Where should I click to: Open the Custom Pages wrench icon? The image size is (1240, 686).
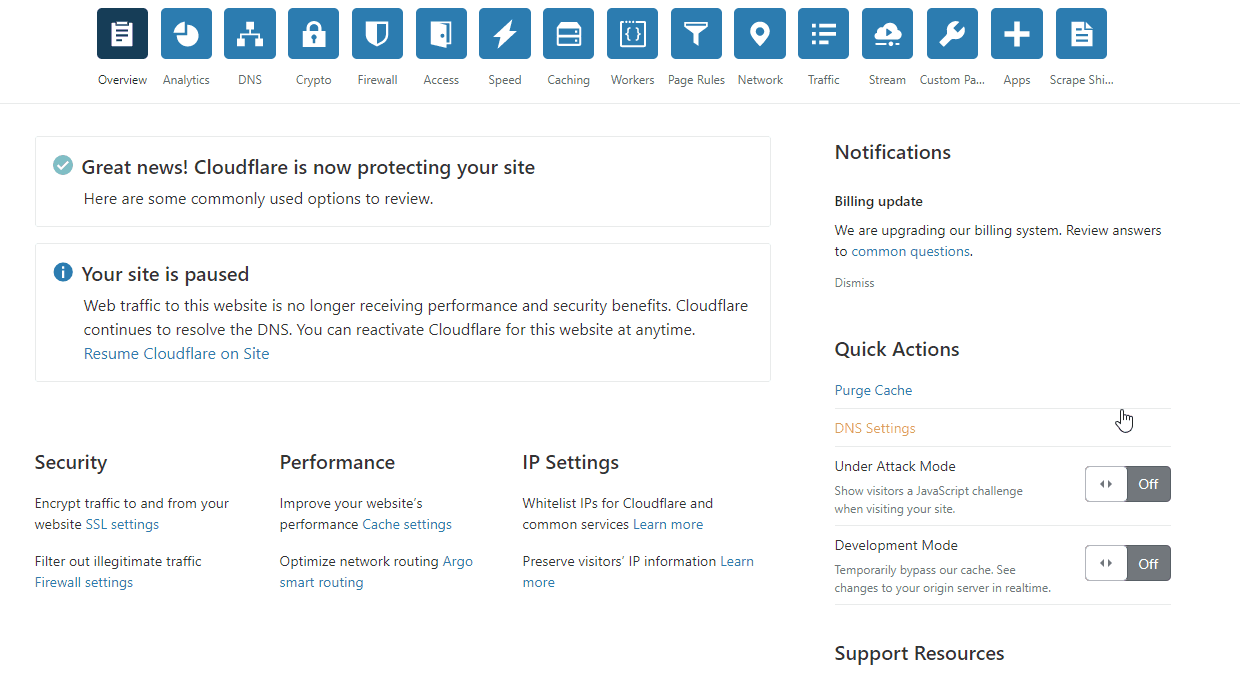(x=952, y=34)
